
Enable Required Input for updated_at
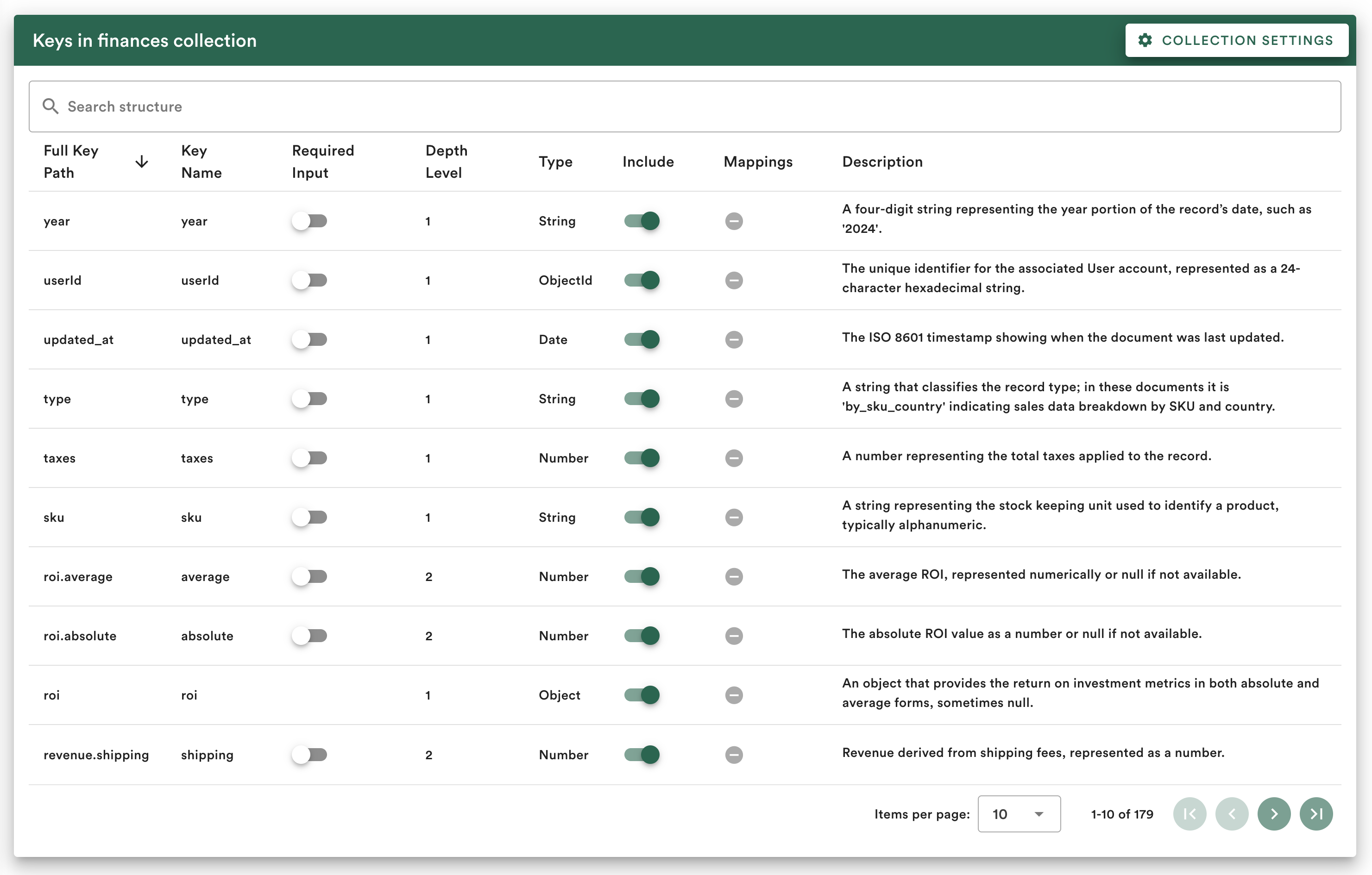coord(309,339)
